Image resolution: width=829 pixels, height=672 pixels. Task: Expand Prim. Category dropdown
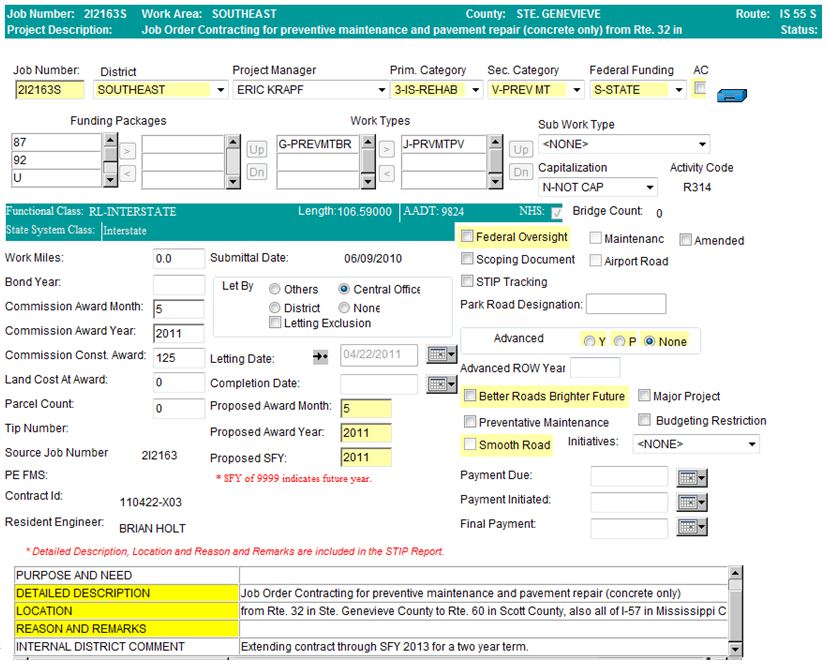pyautogui.click(x=475, y=90)
